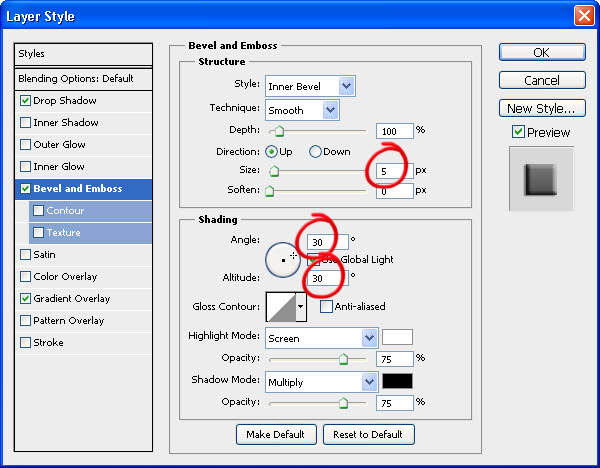The image size is (600, 468).
Task: Select the Styles list item
Action: (83, 54)
